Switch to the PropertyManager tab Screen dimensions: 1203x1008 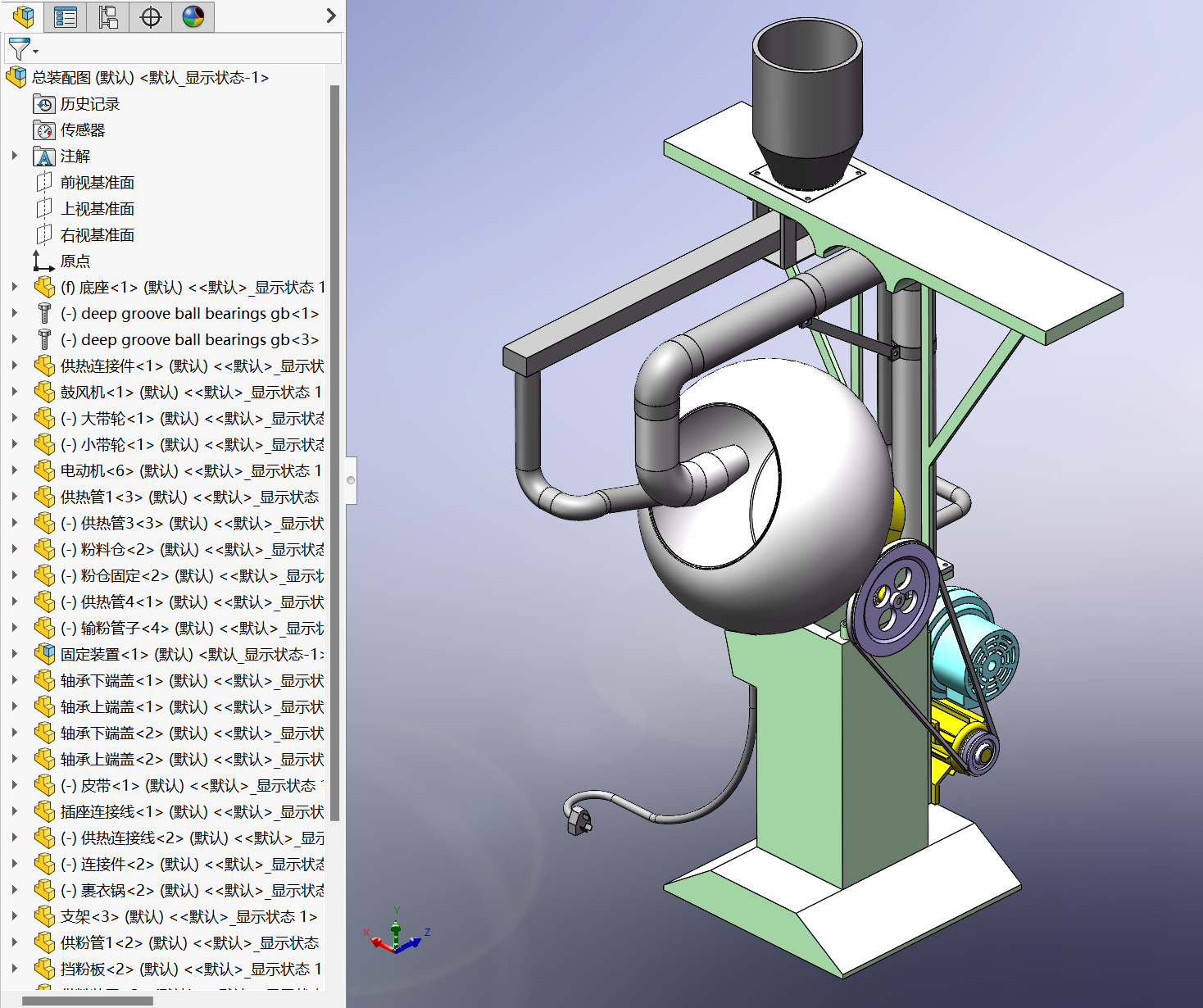click(x=65, y=16)
